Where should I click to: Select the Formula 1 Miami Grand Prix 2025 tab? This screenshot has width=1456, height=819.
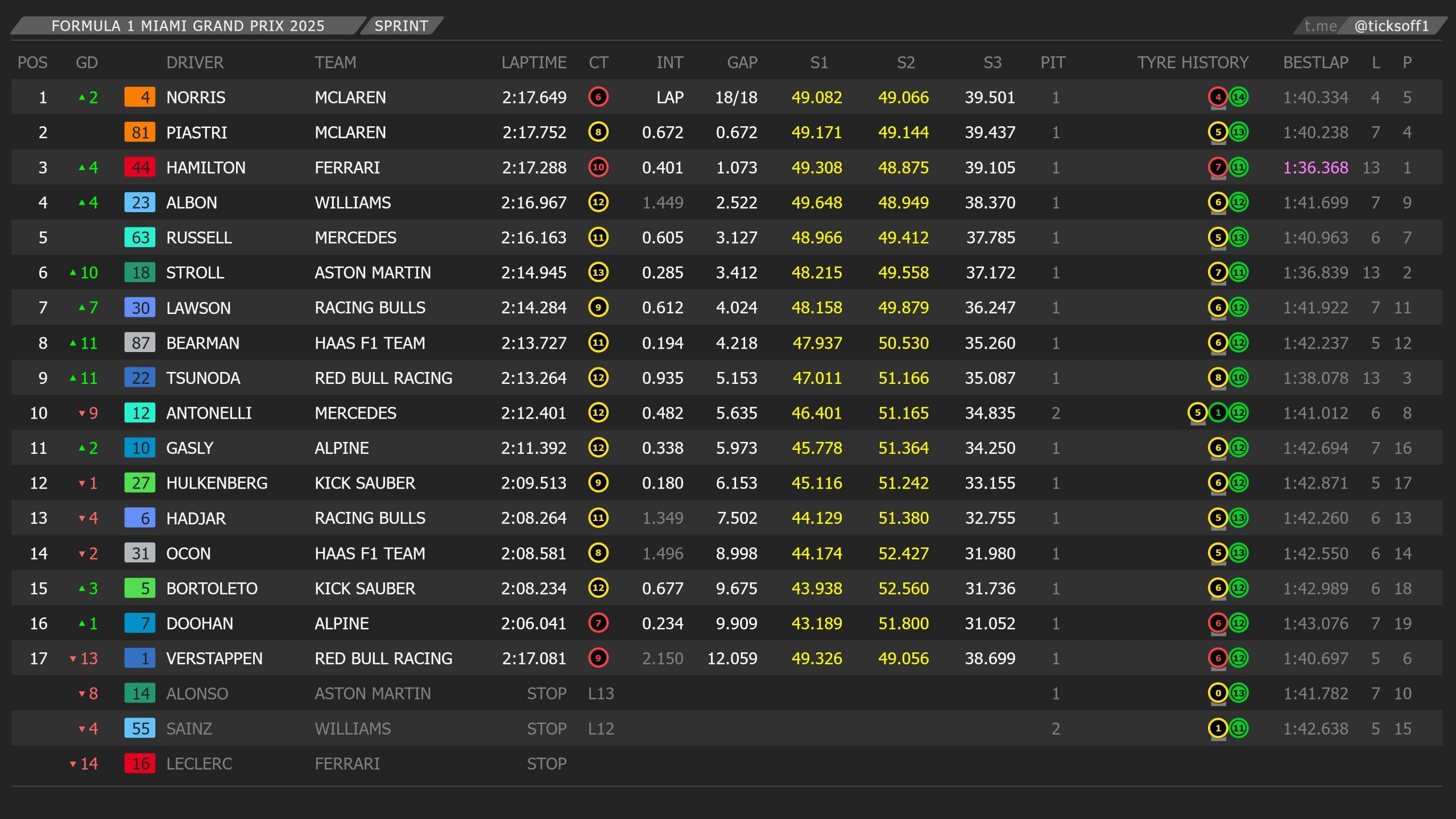pyautogui.click(x=188, y=26)
